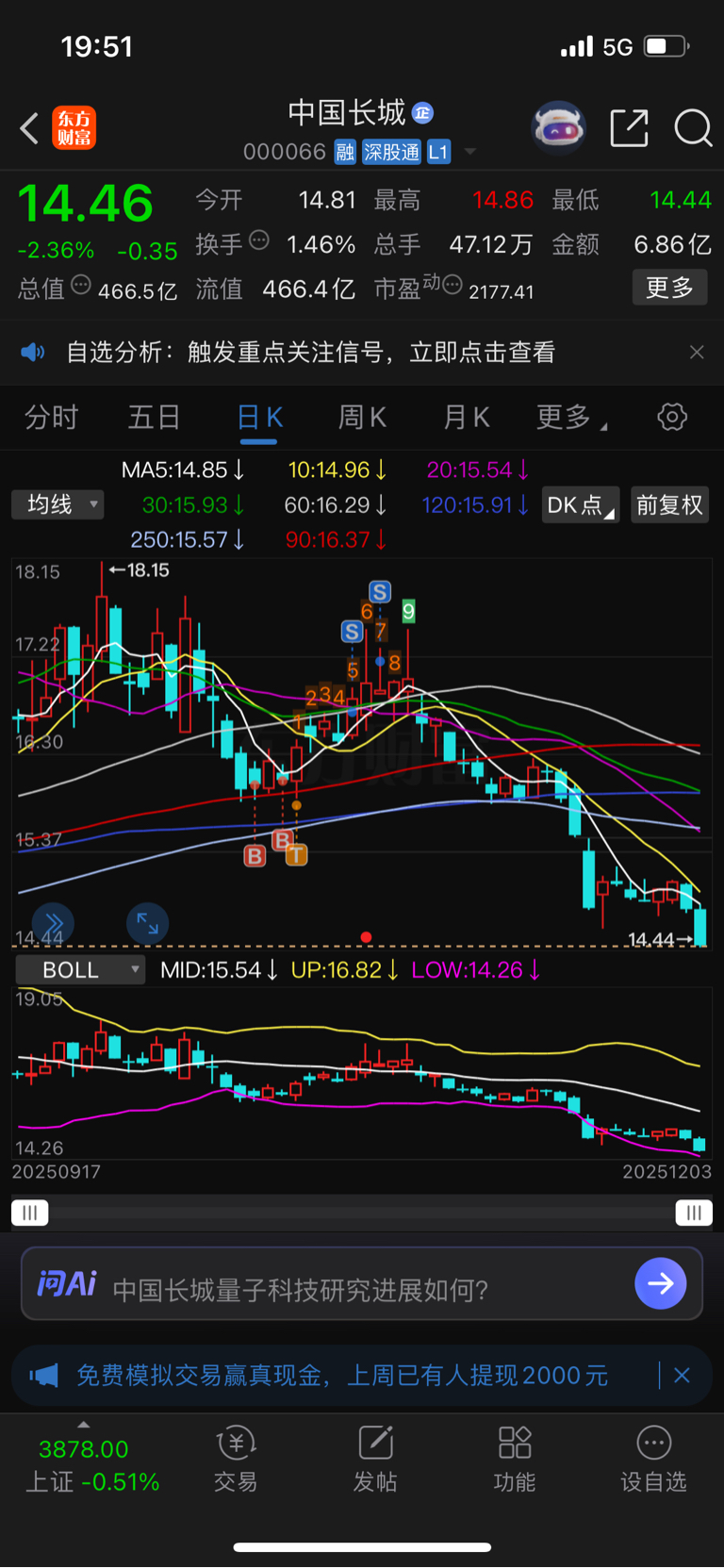
Task: Click the 更多 quote details button
Action: coord(669,288)
